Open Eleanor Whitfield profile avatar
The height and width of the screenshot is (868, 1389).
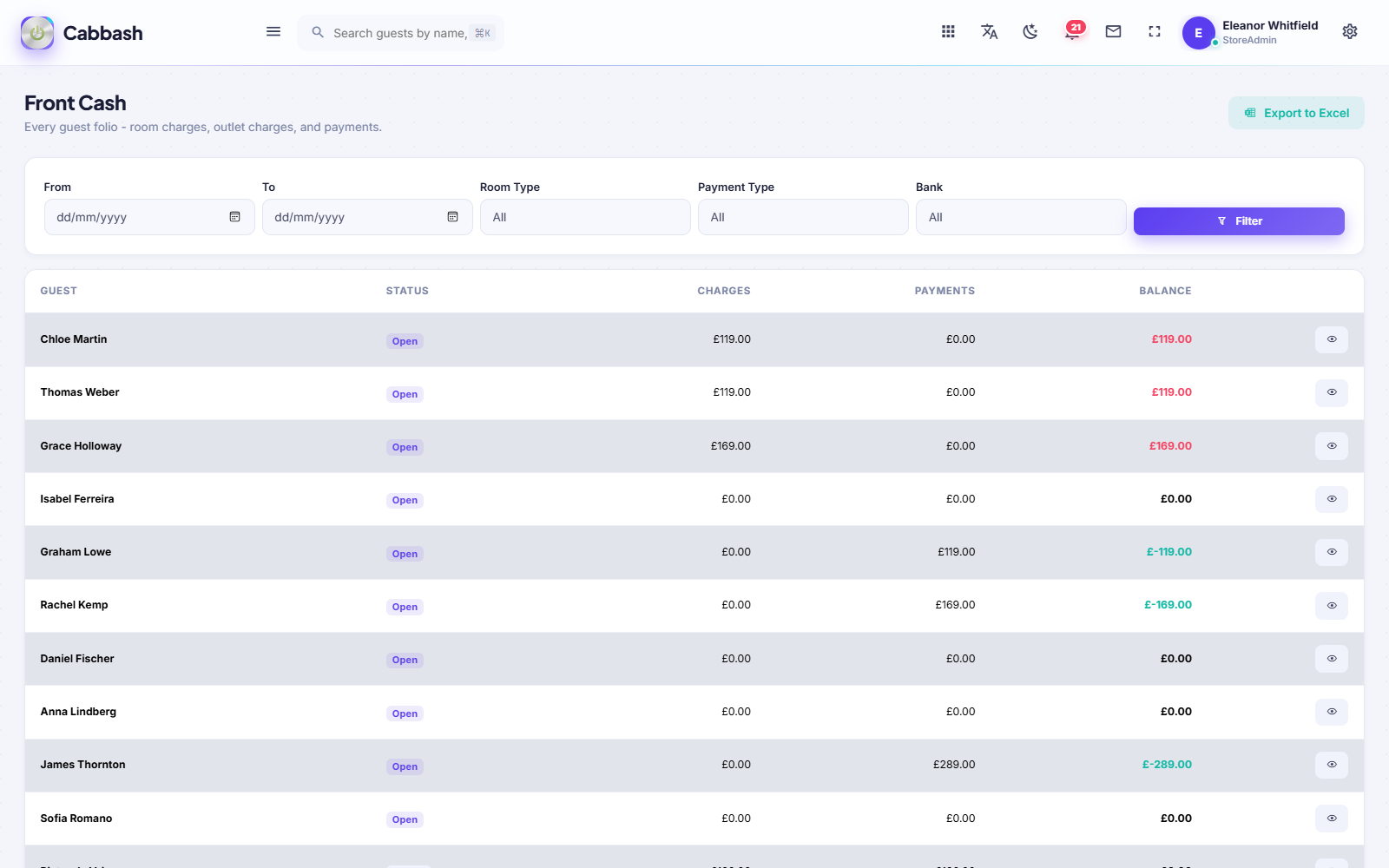tap(1198, 33)
